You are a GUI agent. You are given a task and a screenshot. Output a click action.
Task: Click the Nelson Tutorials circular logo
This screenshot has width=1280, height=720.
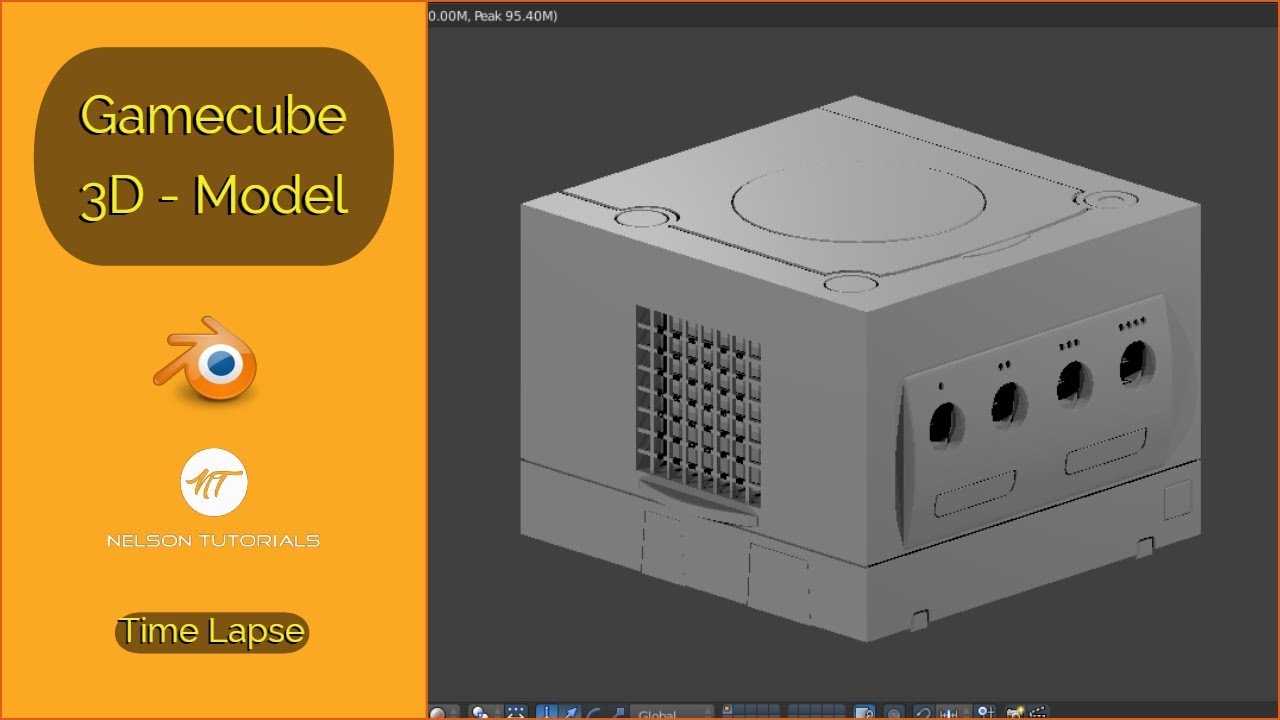coord(213,483)
